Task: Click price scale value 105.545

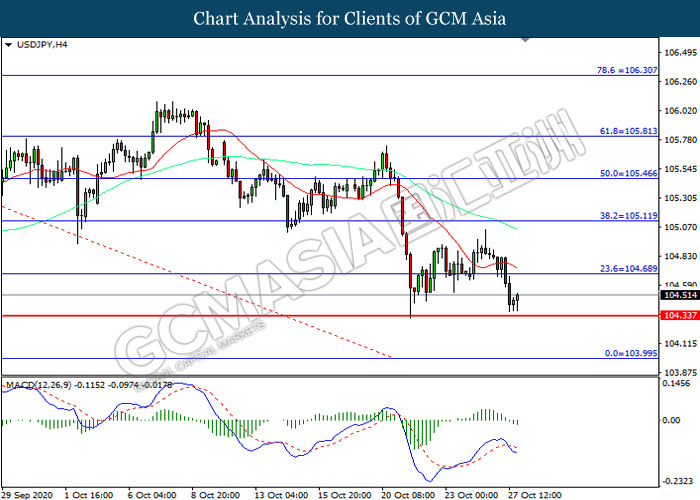Action: [x=680, y=169]
